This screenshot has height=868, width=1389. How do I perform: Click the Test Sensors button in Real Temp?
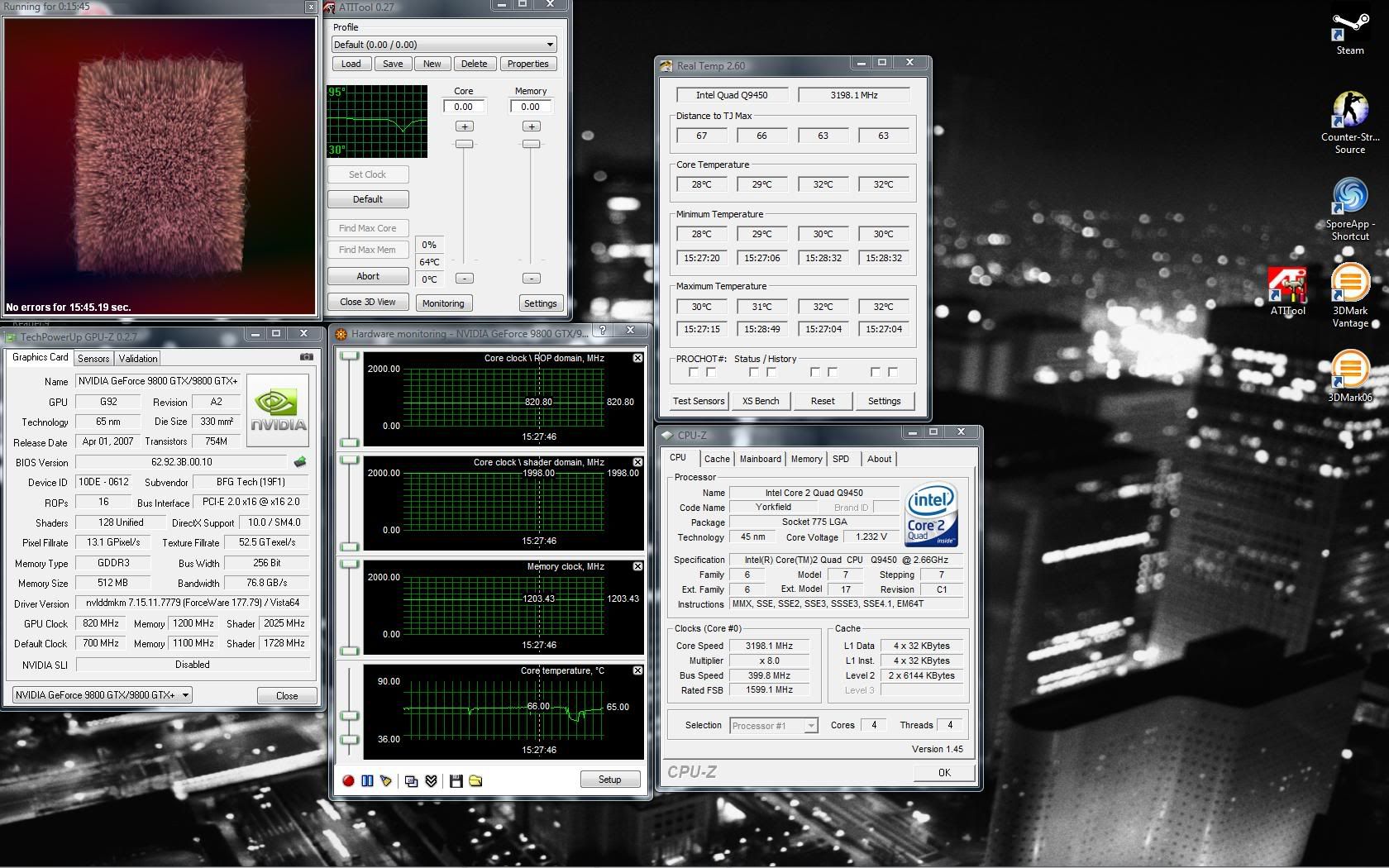(x=699, y=401)
